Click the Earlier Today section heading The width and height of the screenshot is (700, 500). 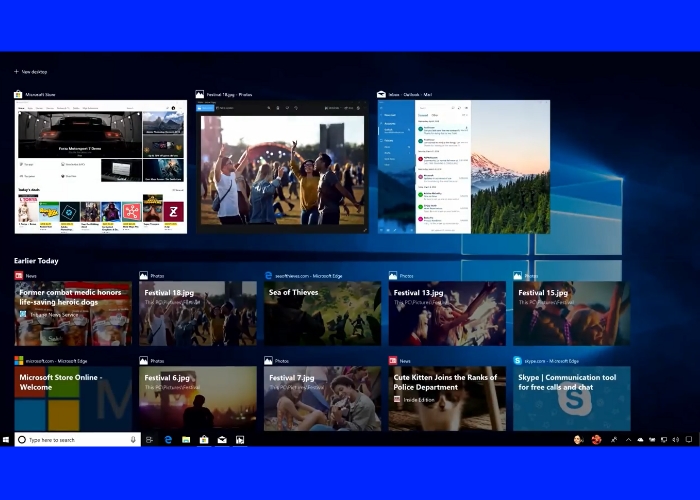(x=36, y=261)
